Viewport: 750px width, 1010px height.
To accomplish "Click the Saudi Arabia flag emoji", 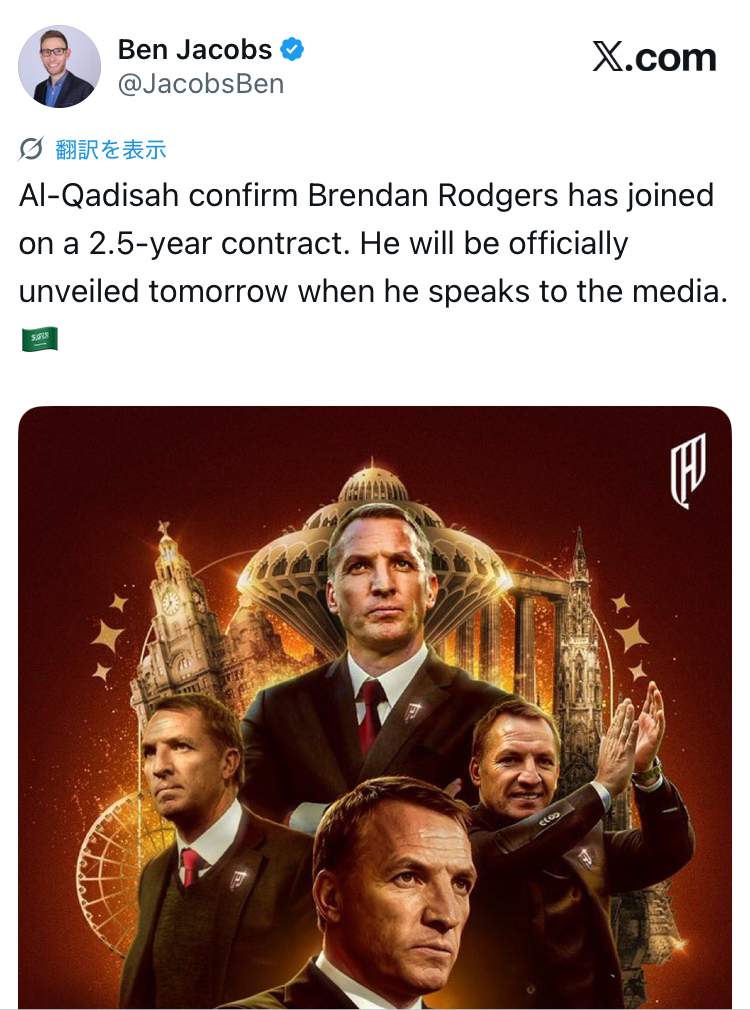I will (x=39, y=339).
